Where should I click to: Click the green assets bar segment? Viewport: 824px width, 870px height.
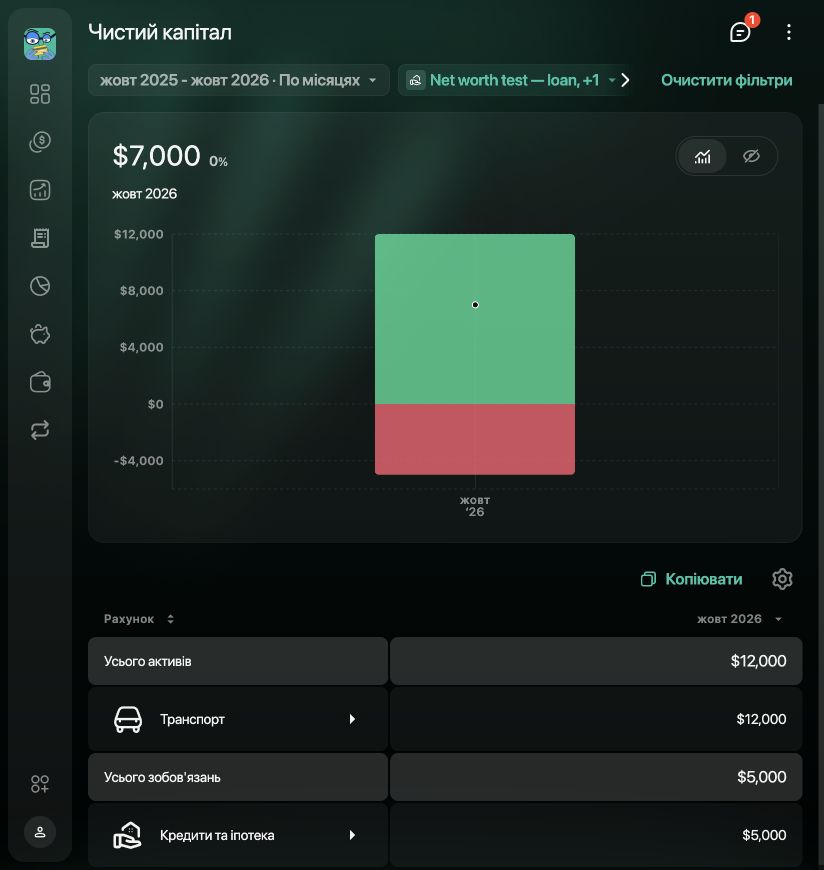(x=475, y=319)
